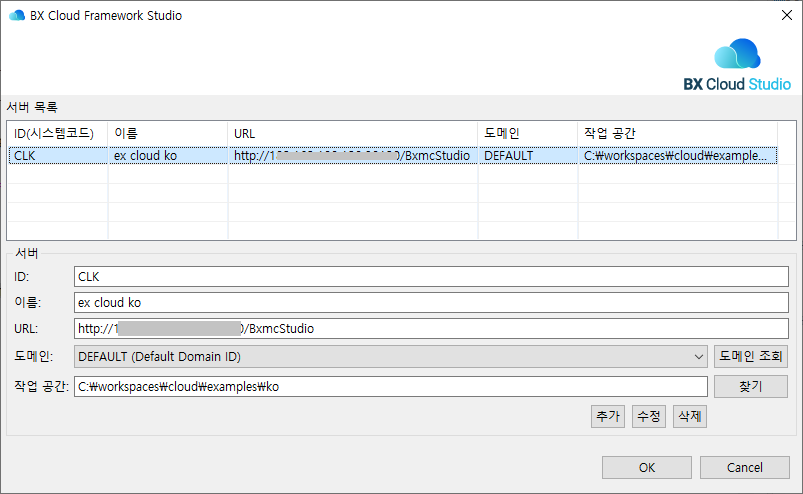This screenshot has height=494, width=803.
Task: Select the BxmcStudio URL table cell
Action: 352,156
